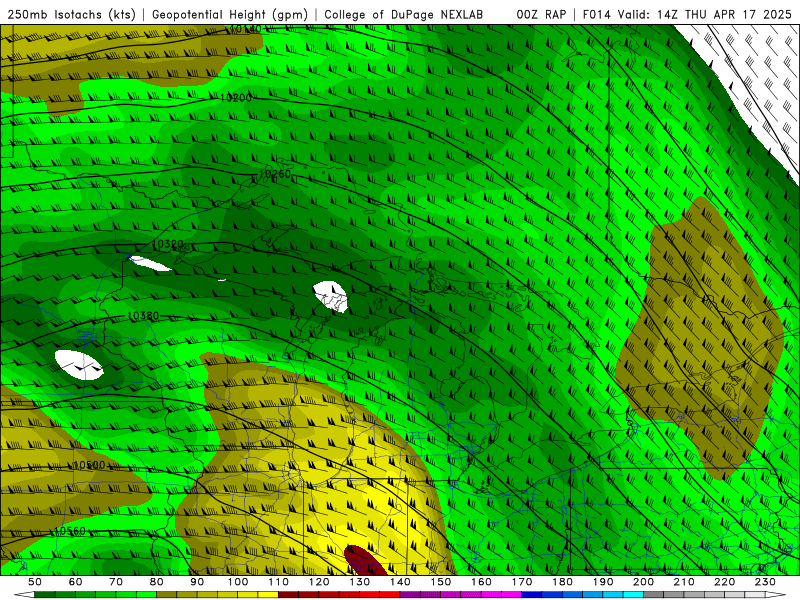The width and height of the screenshot is (800, 600).
Task: Click the 'College of DuPage NEXLAB' label
Action: (x=404, y=15)
